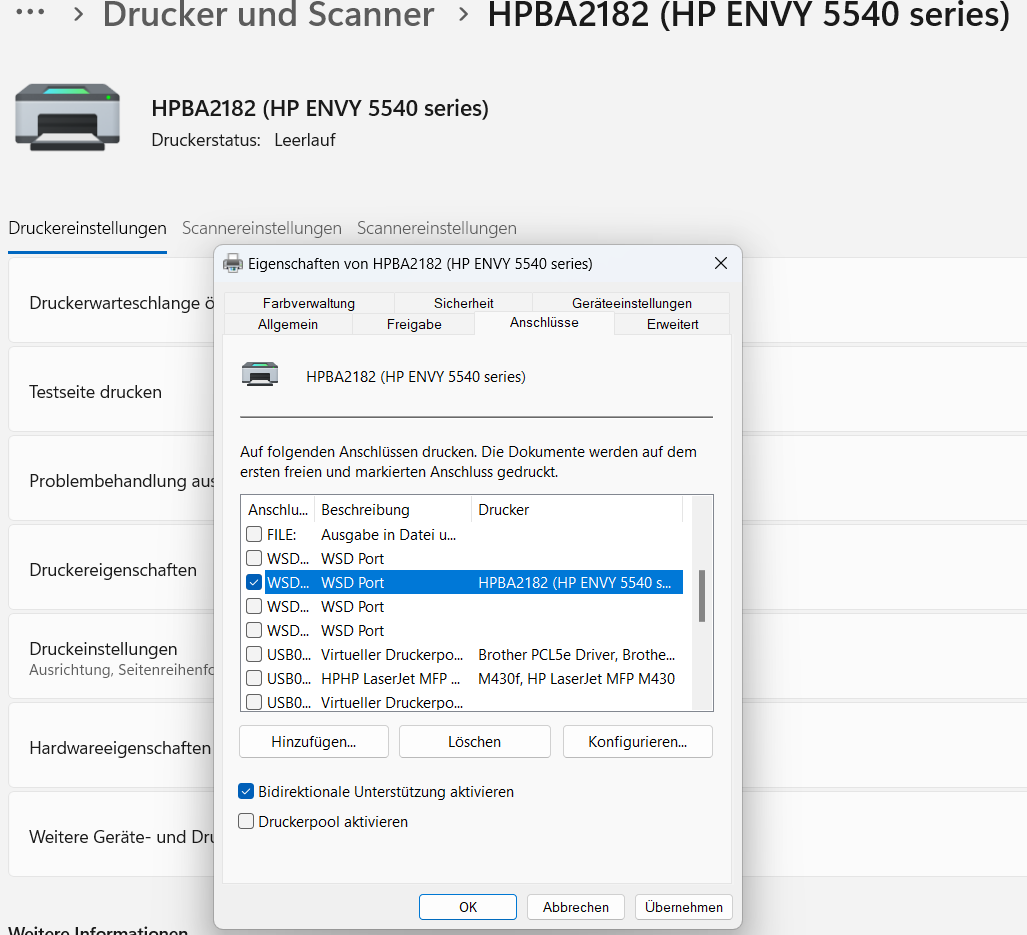Open Weitere Geräte- und Drucker entry
This screenshot has width=1027, height=935.
point(111,834)
